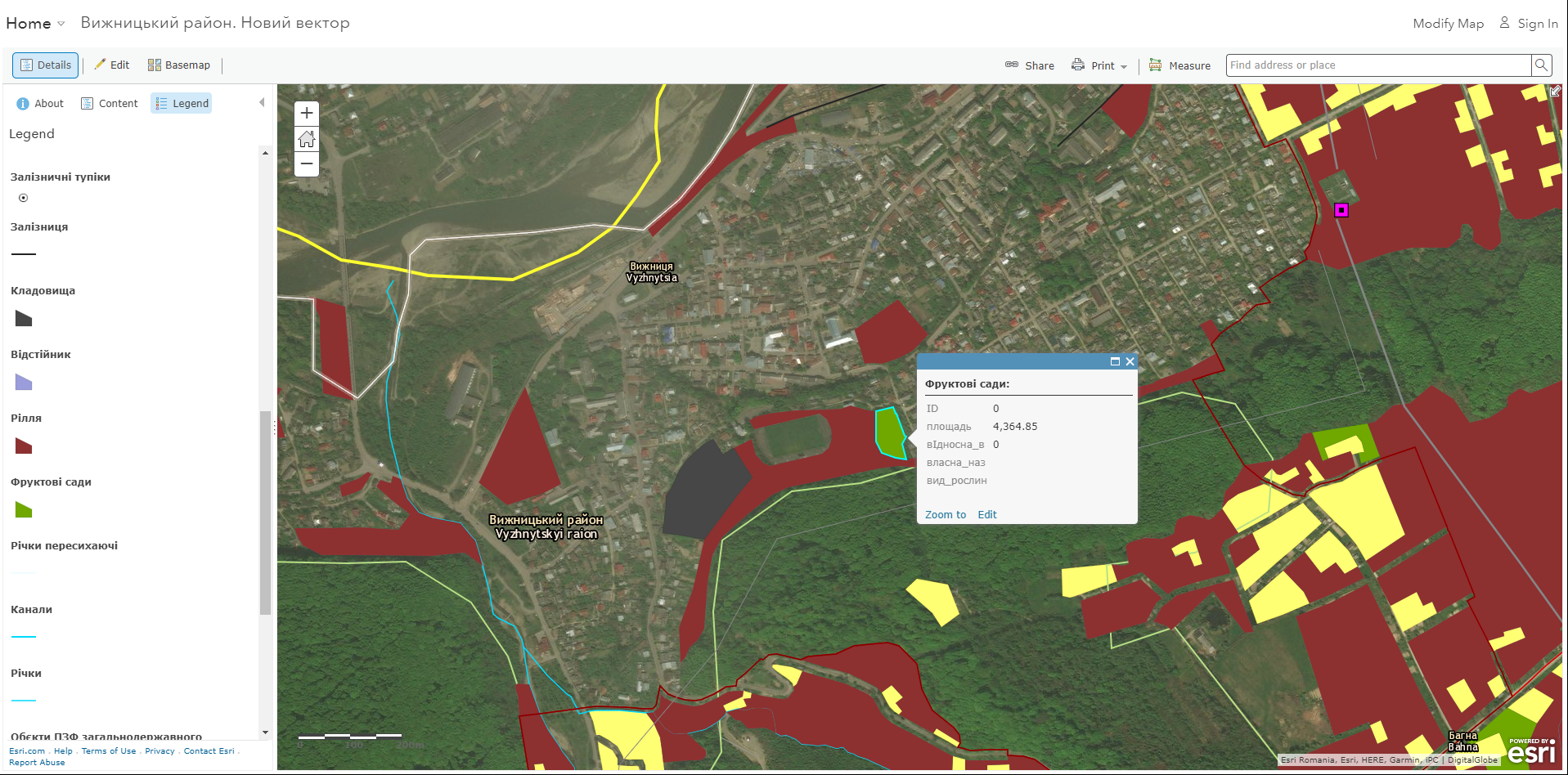Image resolution: width=1568 pixels, height=775 pixels.
Task: Open the Home dropdown
Action: [x=34, y=23]
